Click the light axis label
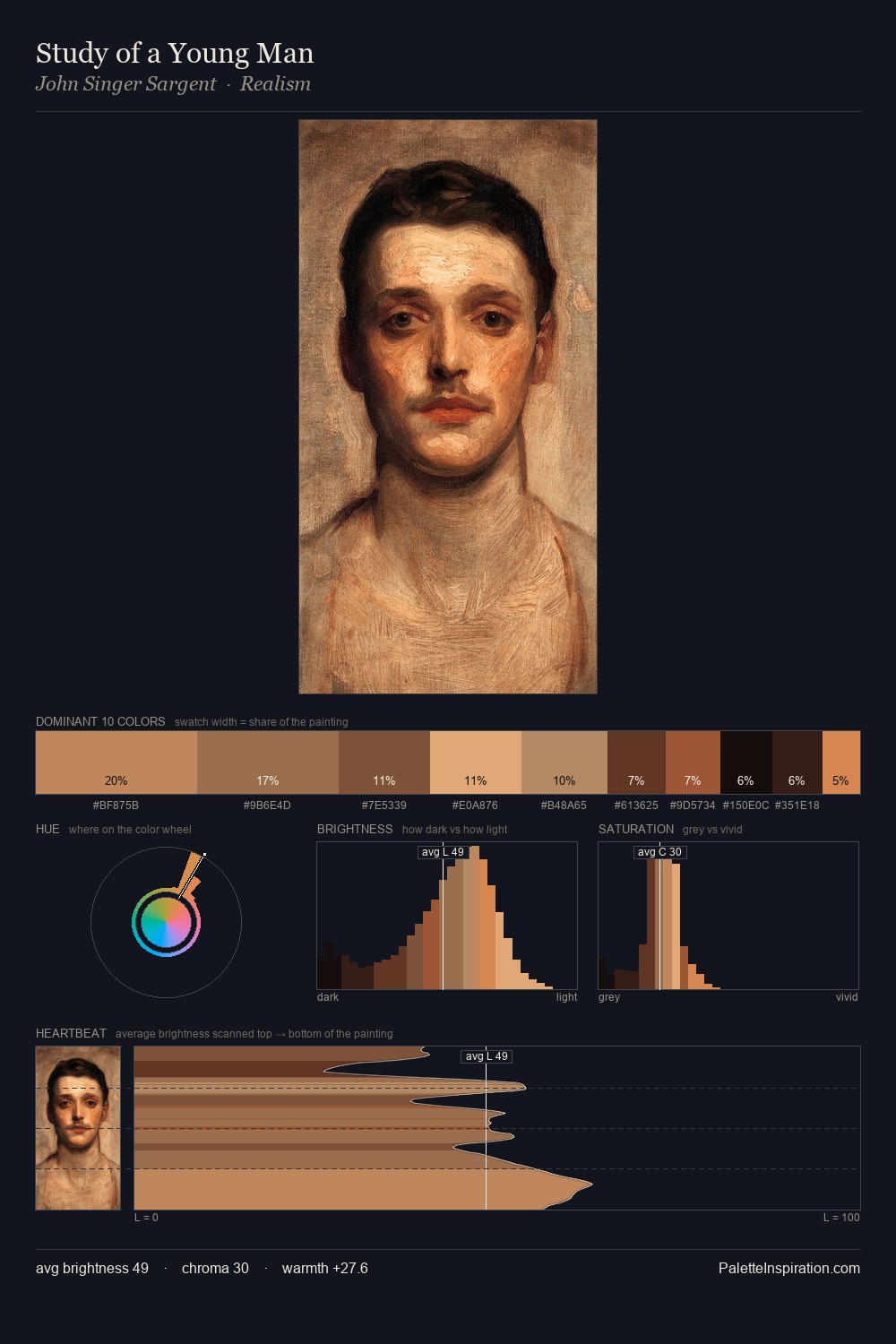Image resolution: width=896 pixels, height=1344 pixels. tap(566, 997)
